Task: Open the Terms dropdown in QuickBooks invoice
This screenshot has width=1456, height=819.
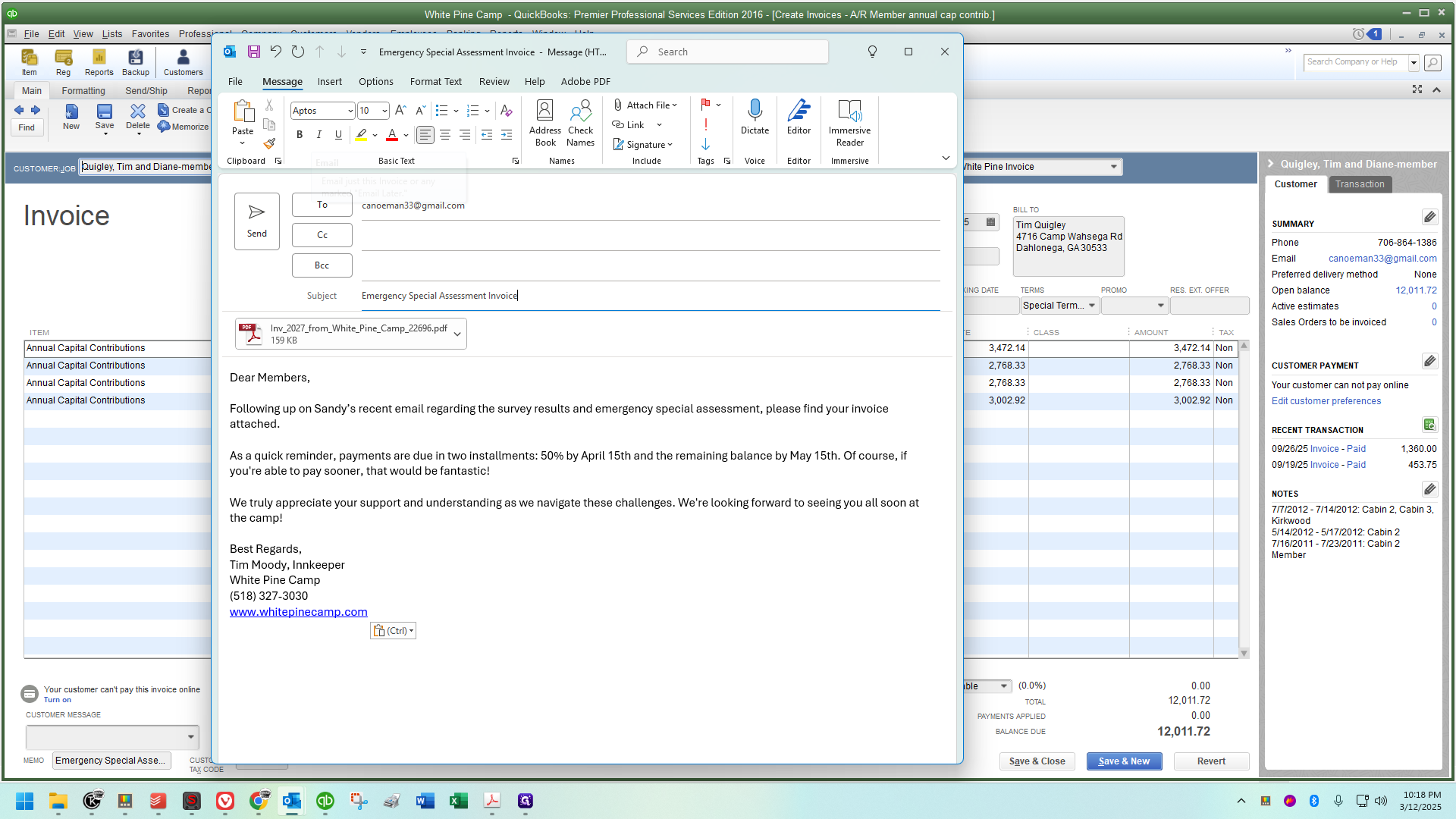Action: pos(1092,306)
